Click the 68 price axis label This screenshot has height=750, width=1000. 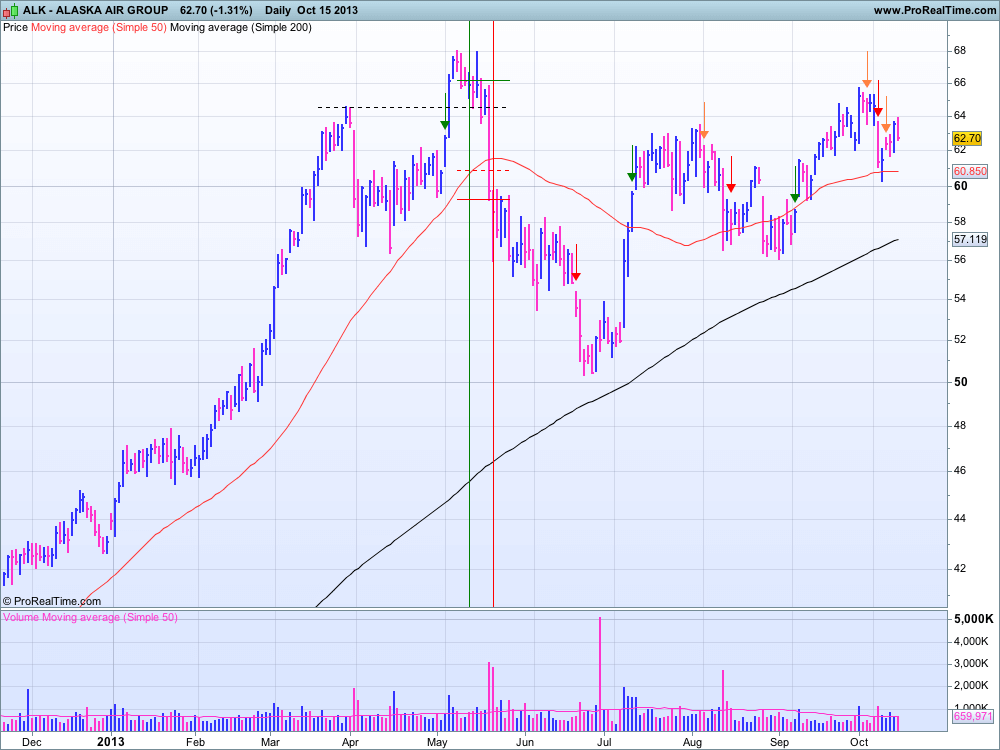pyautogui.click(x=960, y=50)
